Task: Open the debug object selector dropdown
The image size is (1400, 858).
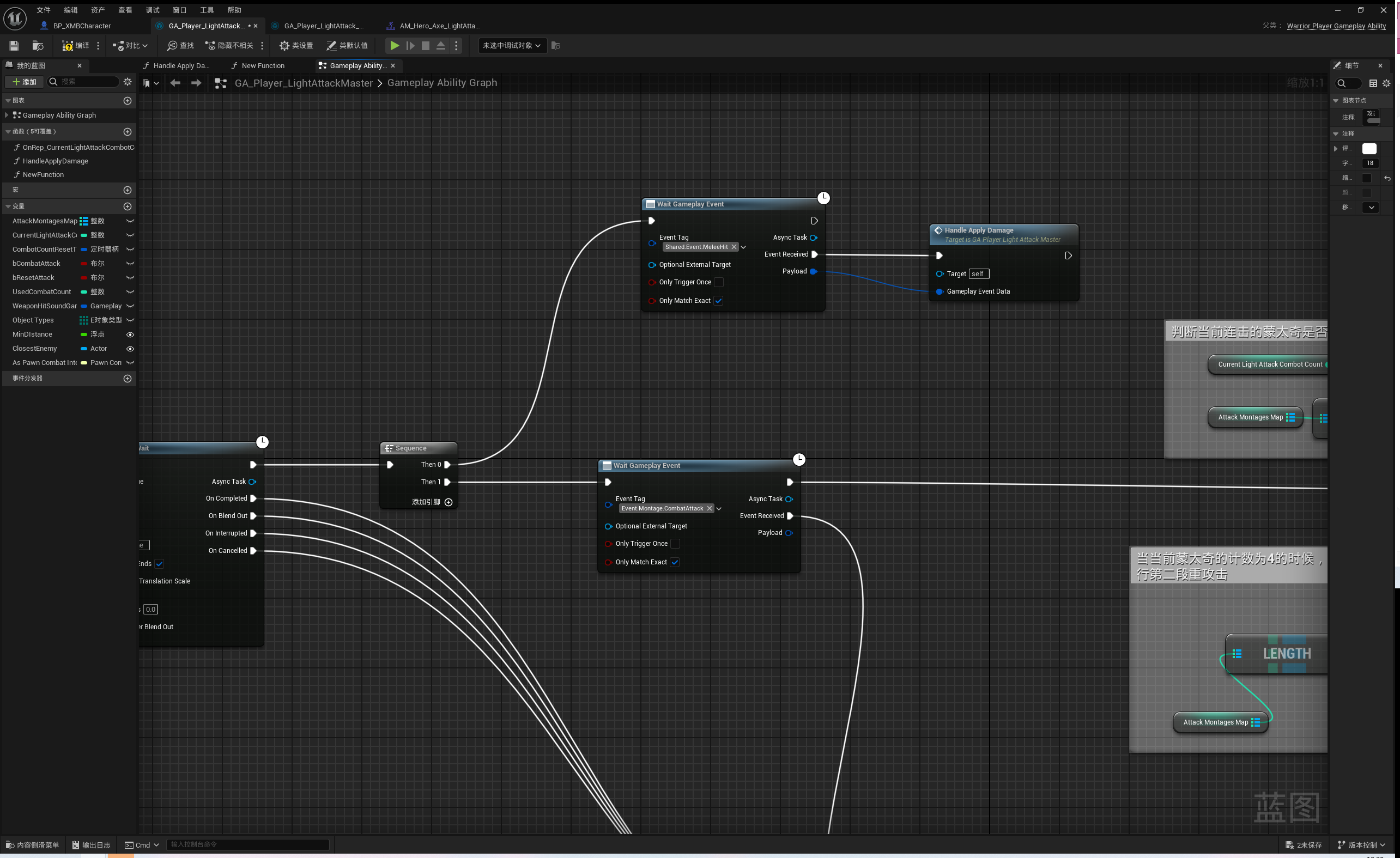Action: [x=512, y=45]
